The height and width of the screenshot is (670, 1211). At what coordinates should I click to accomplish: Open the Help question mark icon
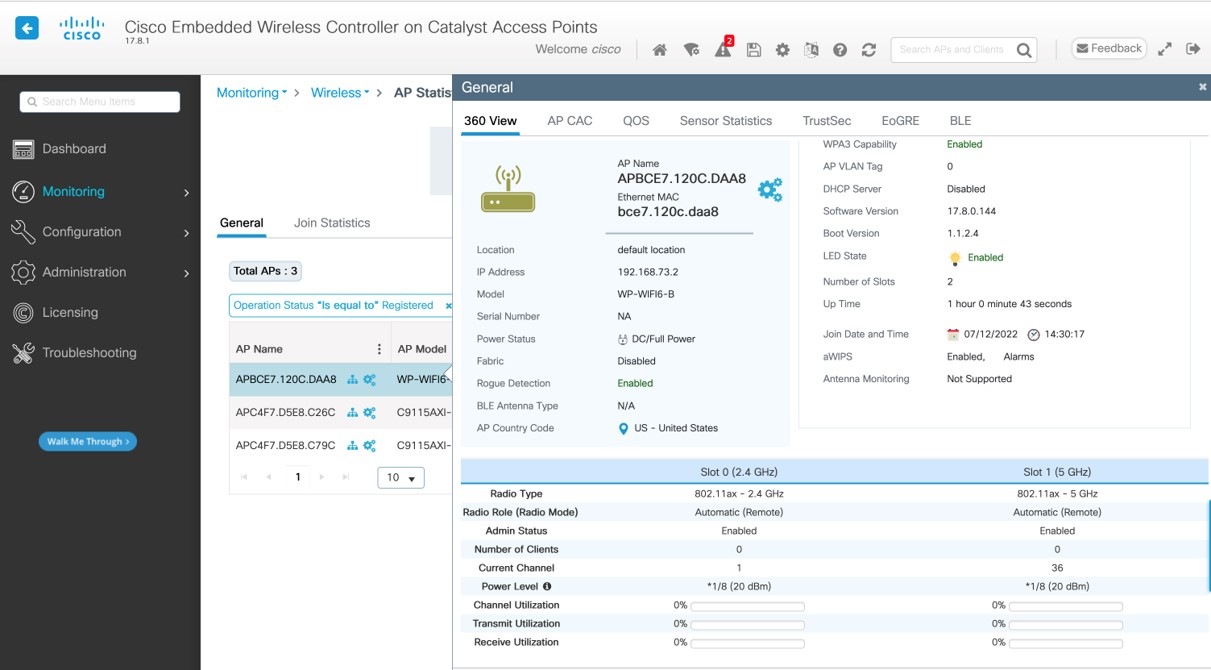pos(840,50)
